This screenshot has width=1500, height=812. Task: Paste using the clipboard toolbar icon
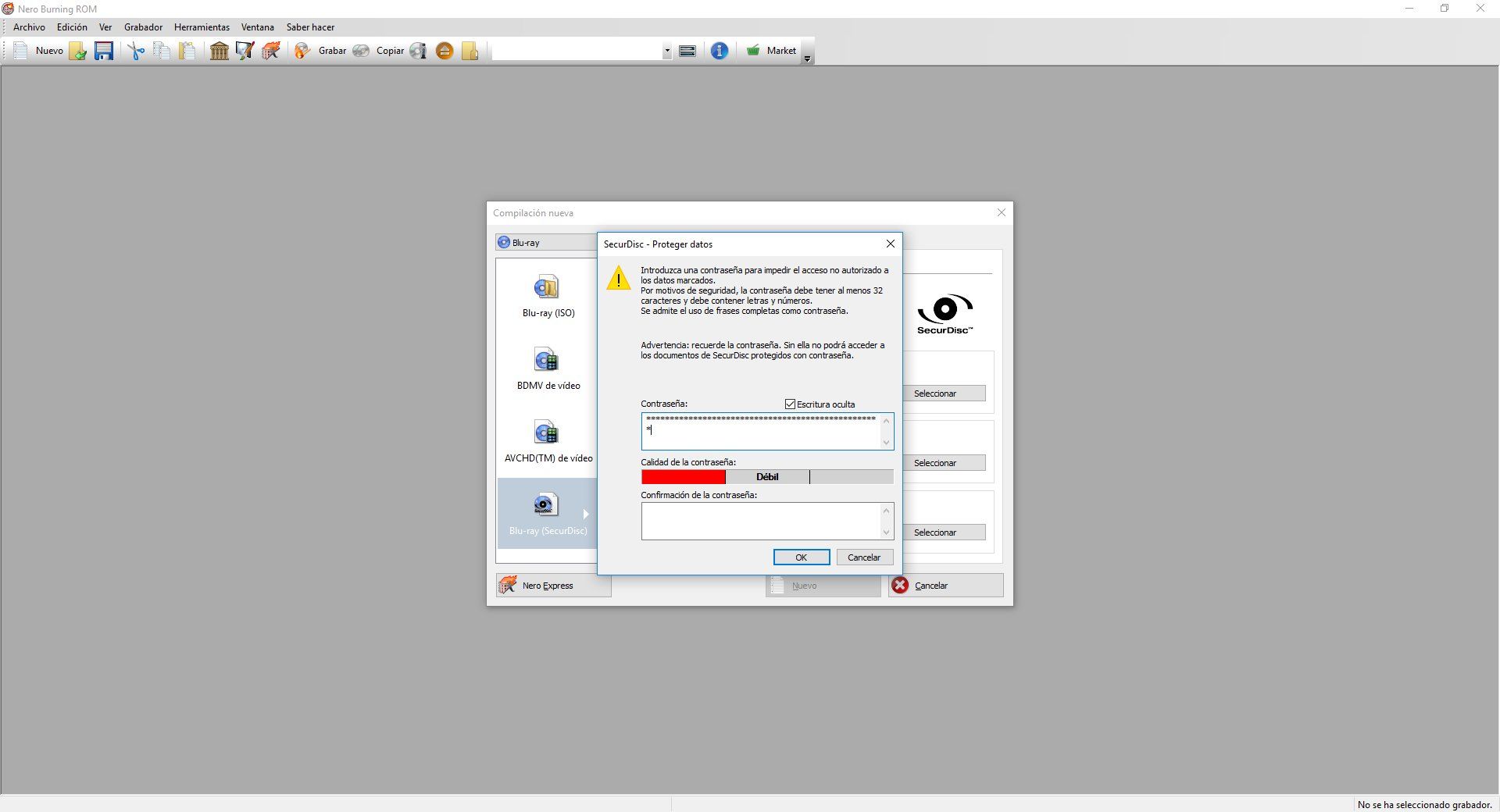tap(187, 51)
